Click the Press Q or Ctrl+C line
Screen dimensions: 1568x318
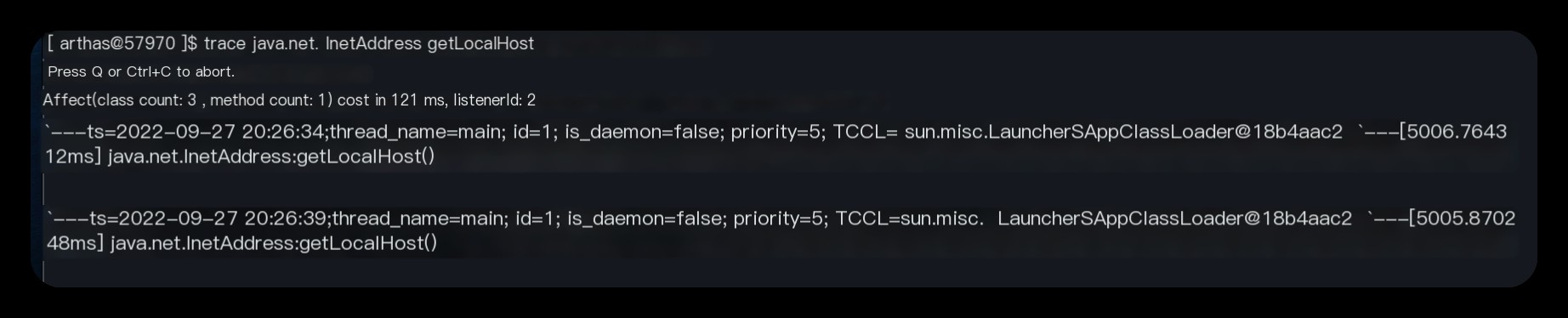pos(141,71)
